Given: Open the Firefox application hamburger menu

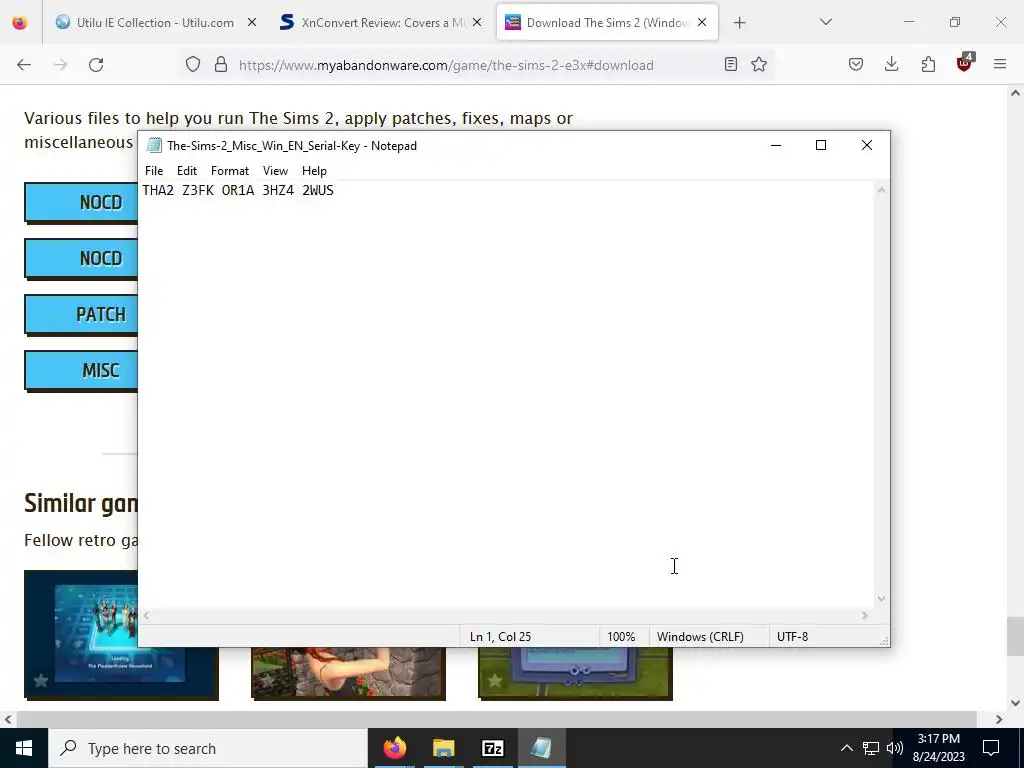Looking at the screenshot, I should point(1000,64).
